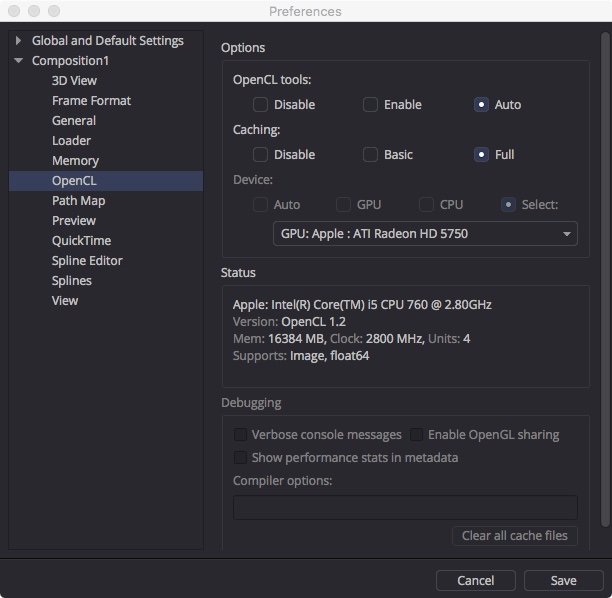The image size is (612, 598).
Task: Open the GPU device selection dropdown
Action: point(425,233)
